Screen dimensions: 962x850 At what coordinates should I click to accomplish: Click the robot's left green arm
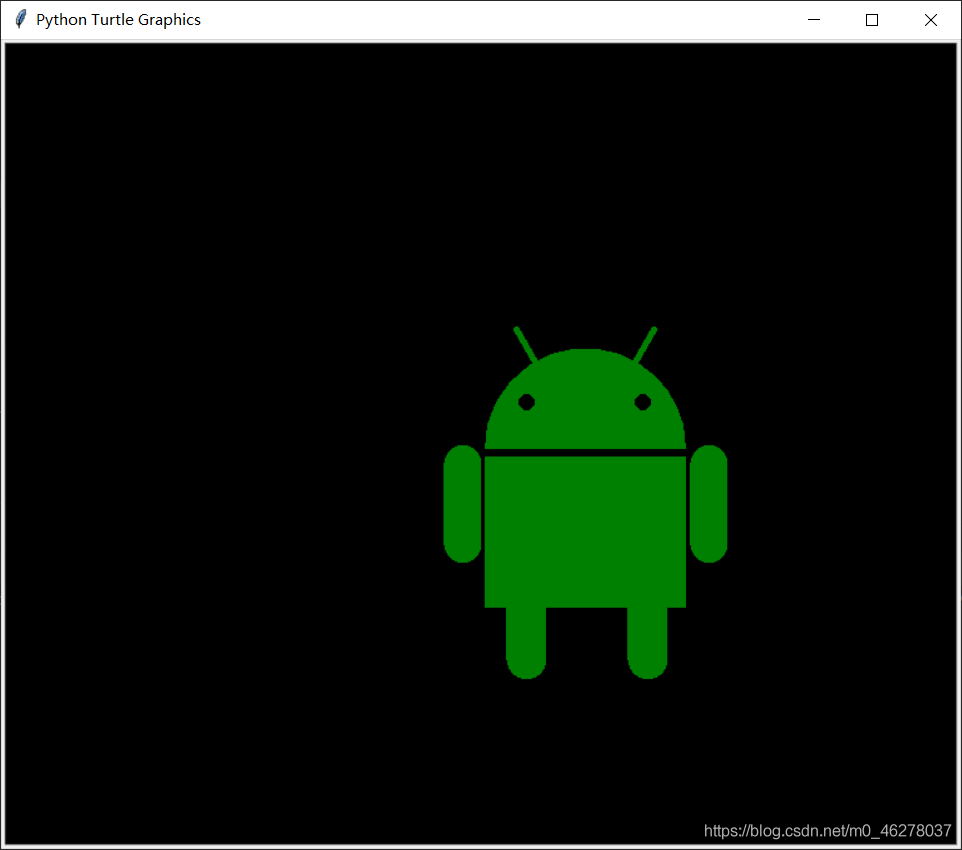463,503
